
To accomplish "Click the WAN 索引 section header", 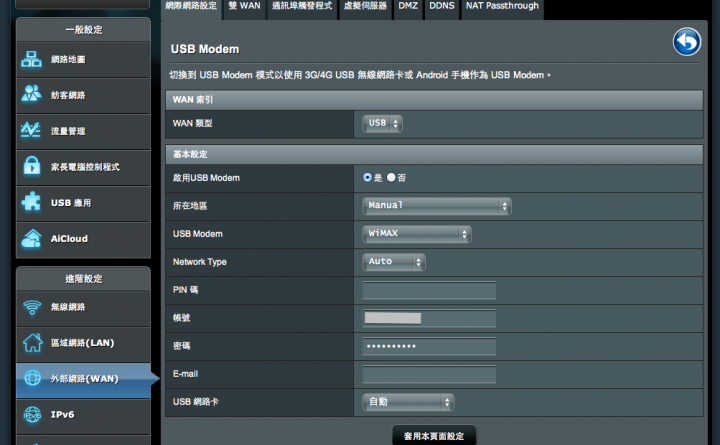I will (434, 100).
